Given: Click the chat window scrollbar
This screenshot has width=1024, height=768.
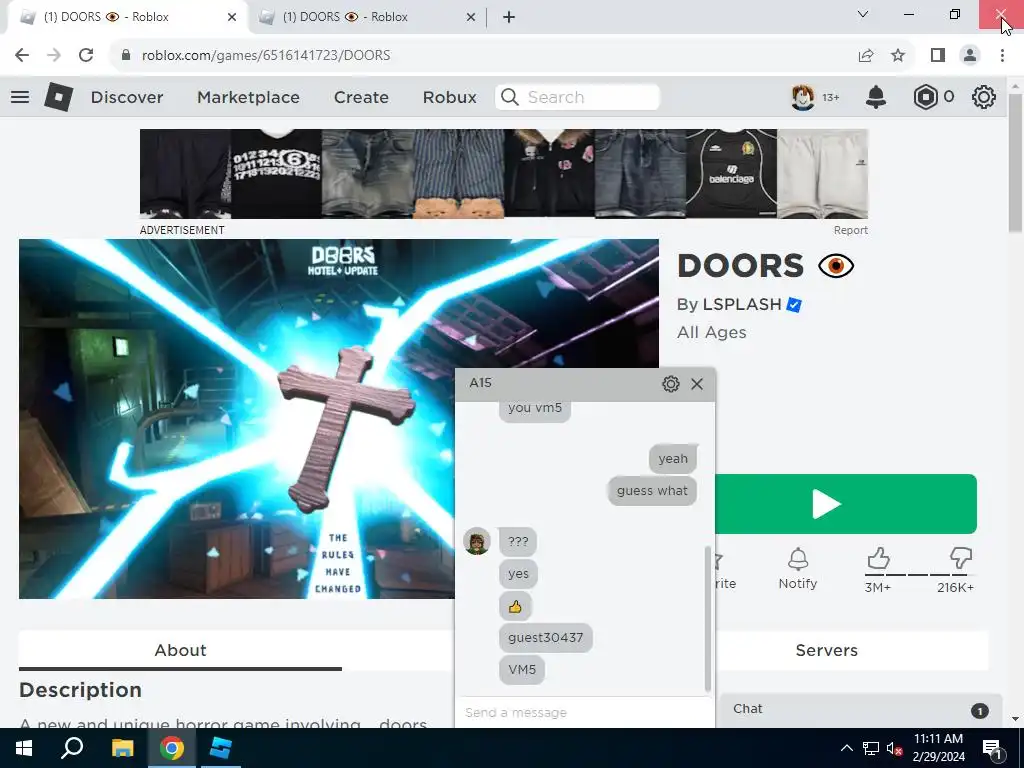Looking at the screenshot, I should click(x=707, y=619).
